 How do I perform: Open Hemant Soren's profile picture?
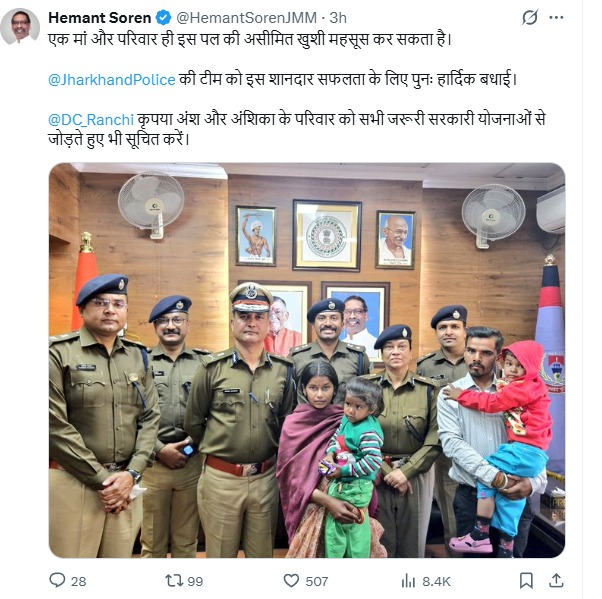tap(20, 27)
